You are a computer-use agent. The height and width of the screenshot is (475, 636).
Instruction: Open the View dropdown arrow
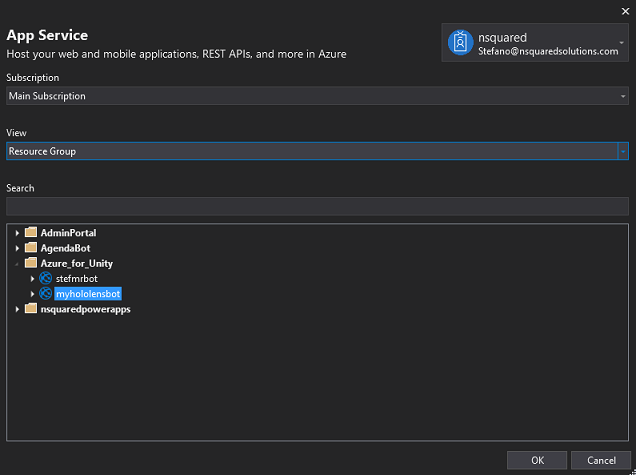click(623, 151)
